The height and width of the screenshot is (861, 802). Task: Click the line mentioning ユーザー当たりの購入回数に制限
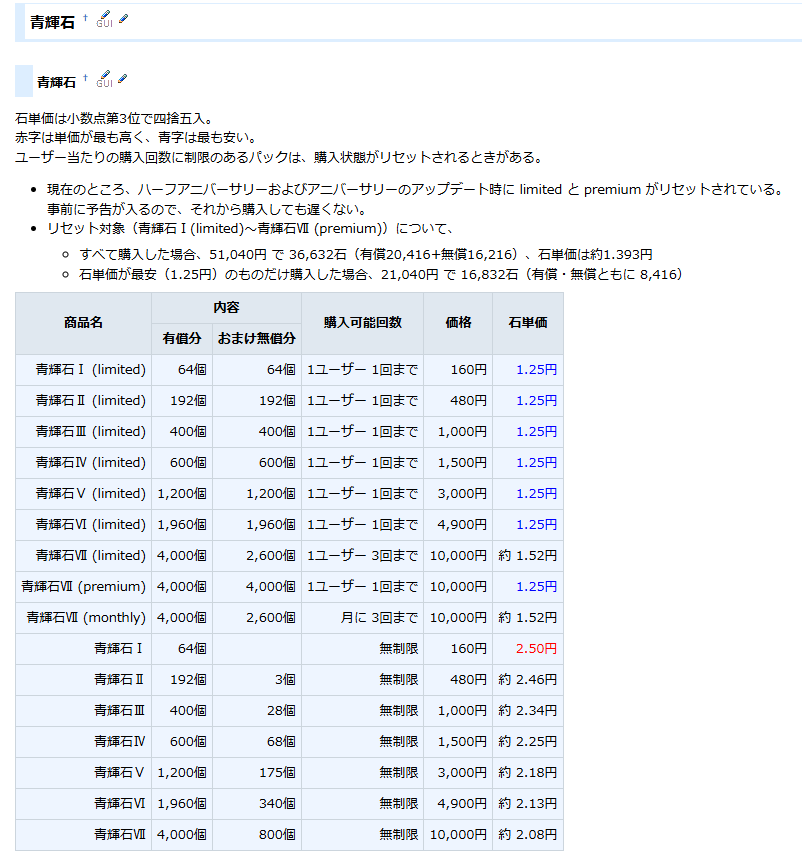coord(279,158)
